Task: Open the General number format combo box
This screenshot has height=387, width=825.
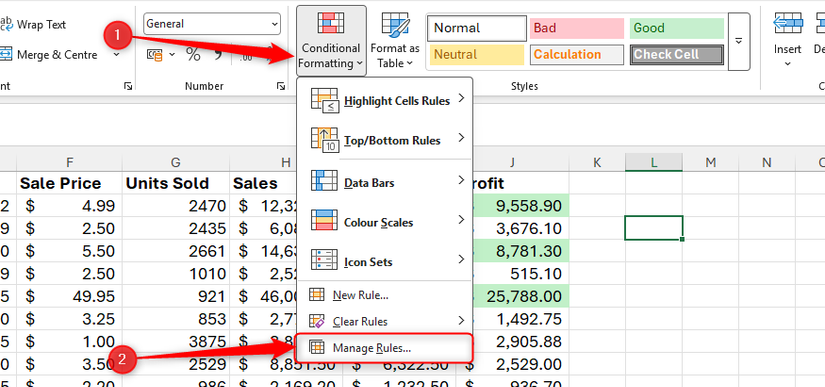Action: coord(212,24)
